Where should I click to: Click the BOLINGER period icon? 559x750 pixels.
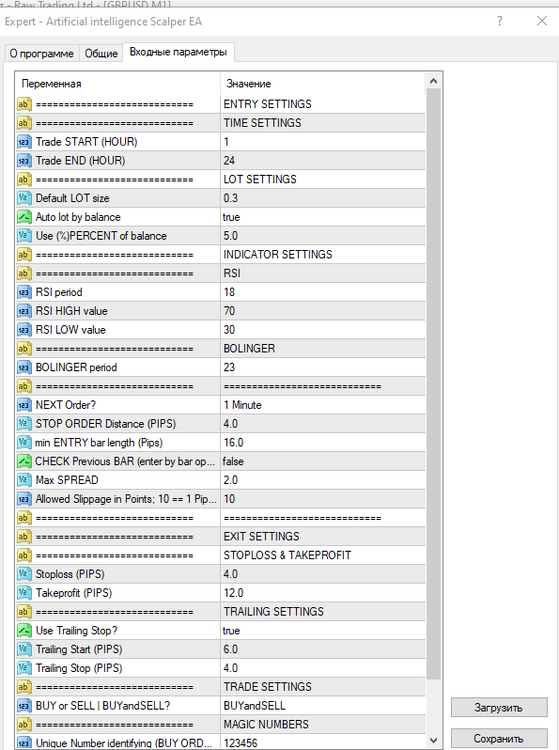[x=24, y=367]
